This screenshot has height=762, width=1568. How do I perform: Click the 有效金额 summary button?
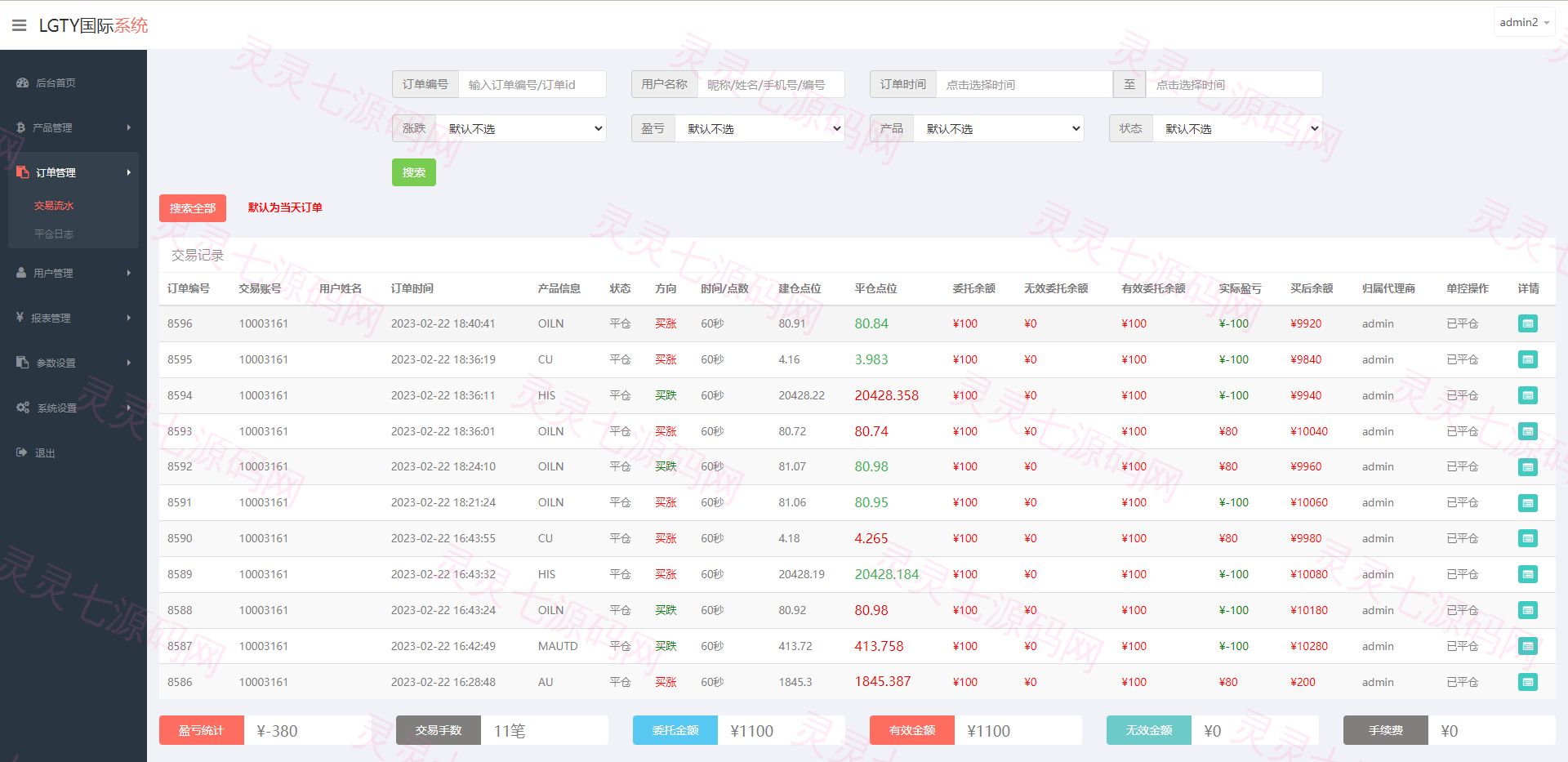(x=912, y=730)
